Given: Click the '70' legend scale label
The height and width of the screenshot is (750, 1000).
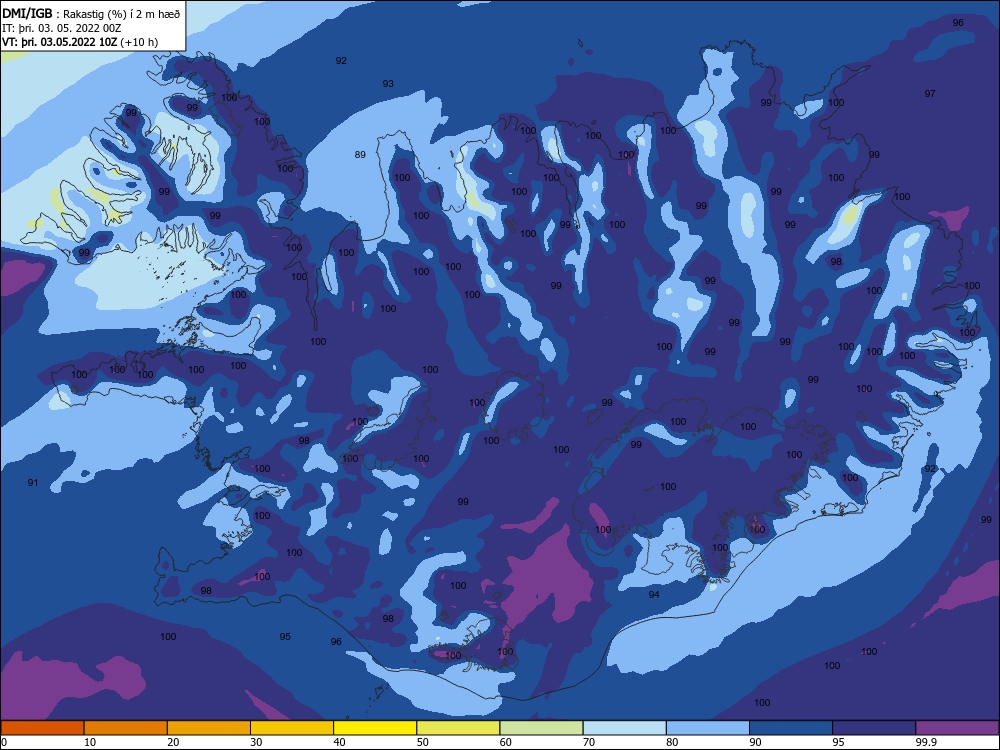Looking at the screenshot, I should tap(589, 742).
